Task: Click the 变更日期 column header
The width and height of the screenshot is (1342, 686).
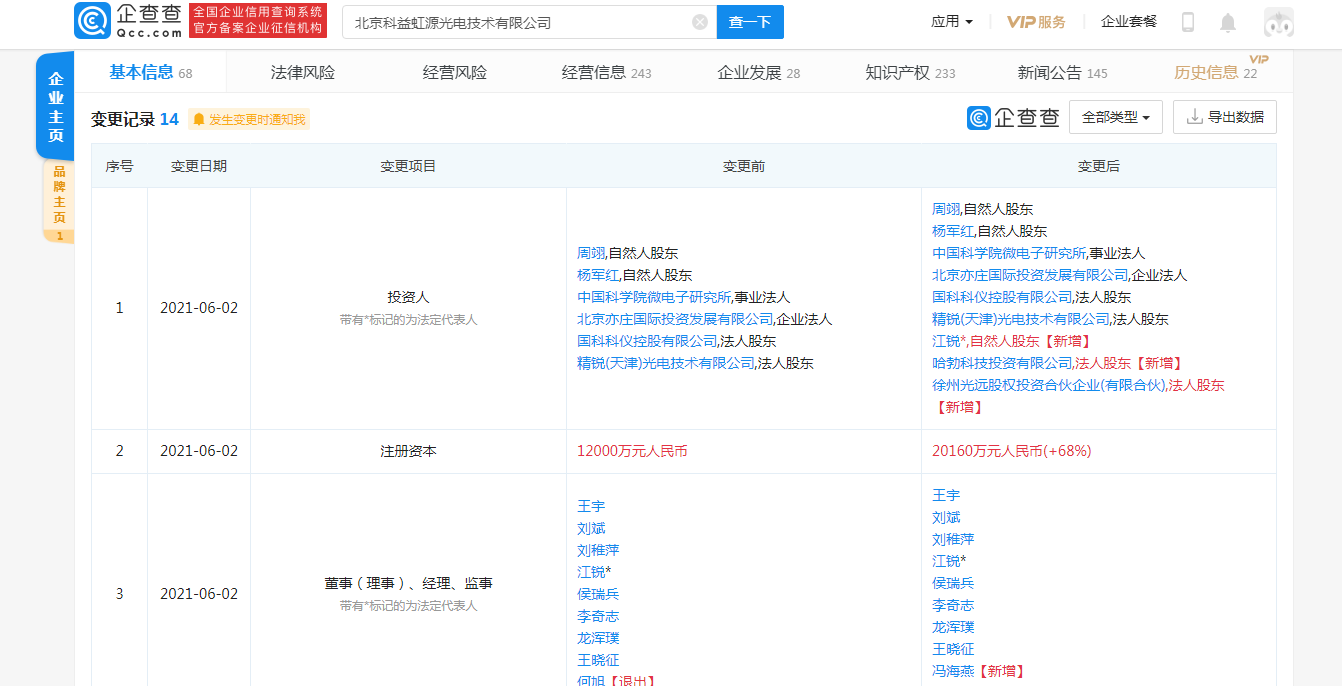Action: 199,166
